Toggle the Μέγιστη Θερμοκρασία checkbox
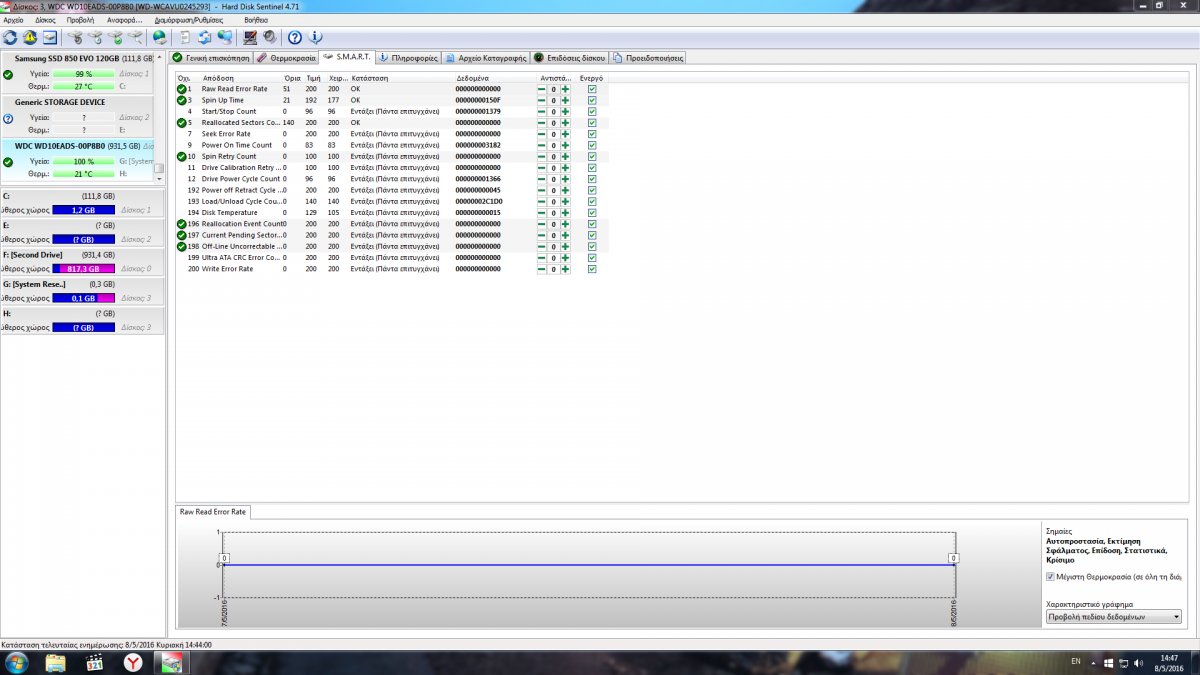The height and width of the screenshot is (675, 1200). click(1050, 577)
